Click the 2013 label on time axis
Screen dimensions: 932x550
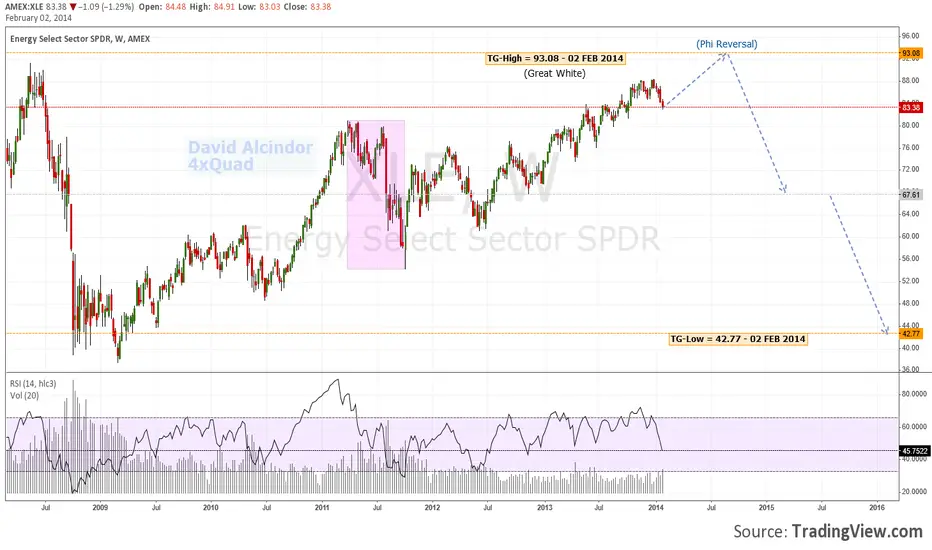point(544,507)
